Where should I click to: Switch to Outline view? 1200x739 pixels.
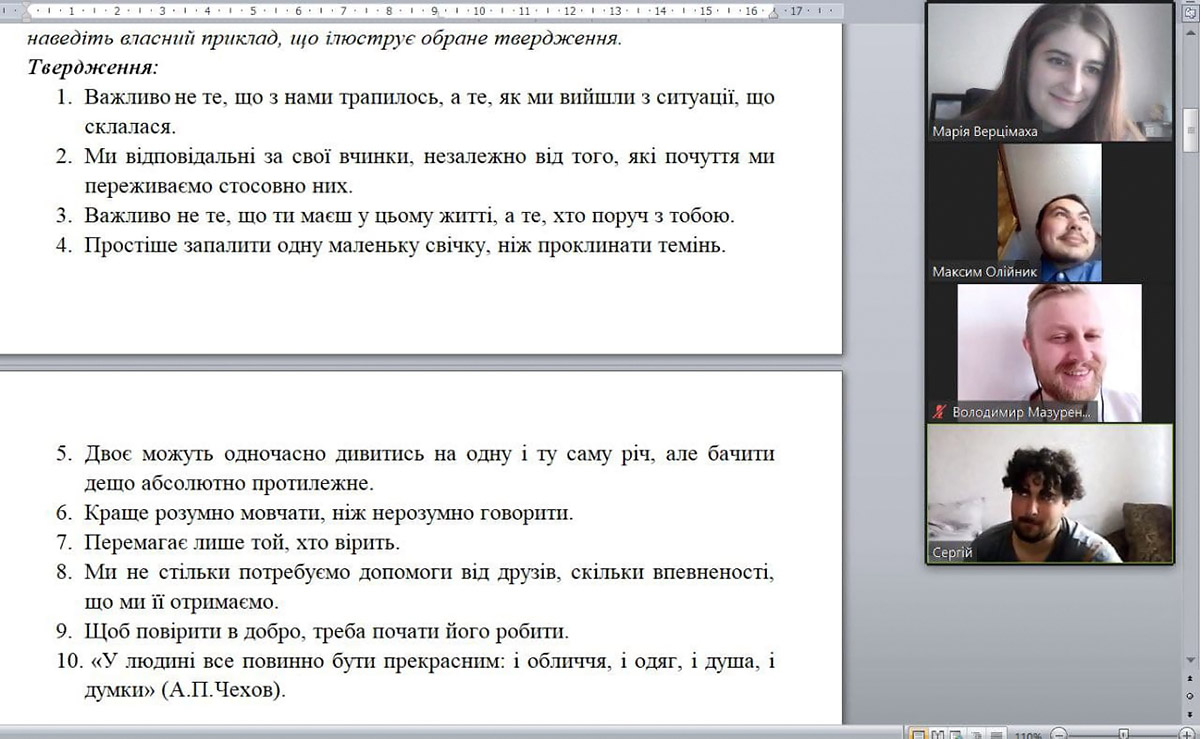pyautogui.click(x=975, y=733)
